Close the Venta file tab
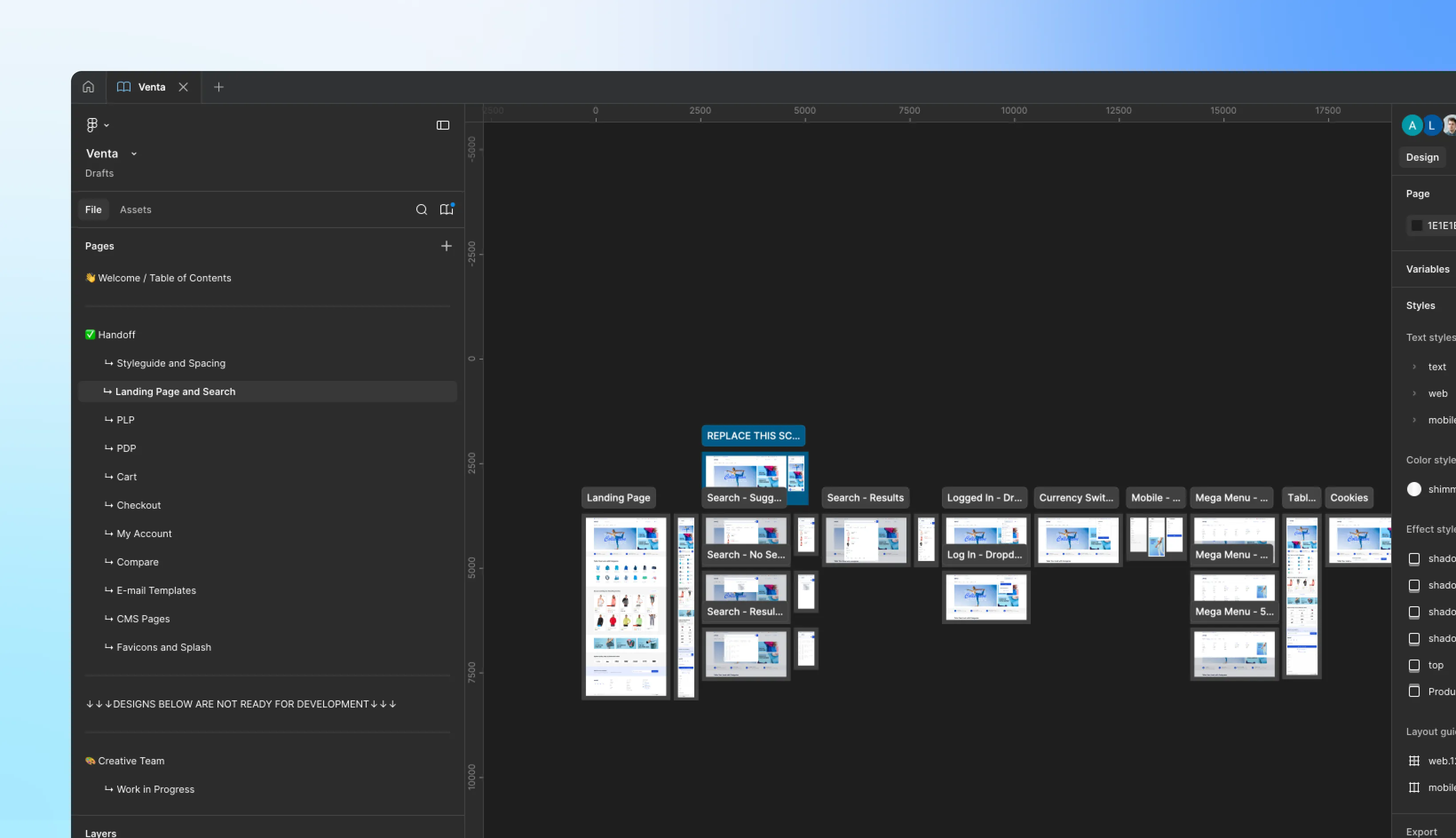This screenshot has height=838, width=1456. click(183, 87)
